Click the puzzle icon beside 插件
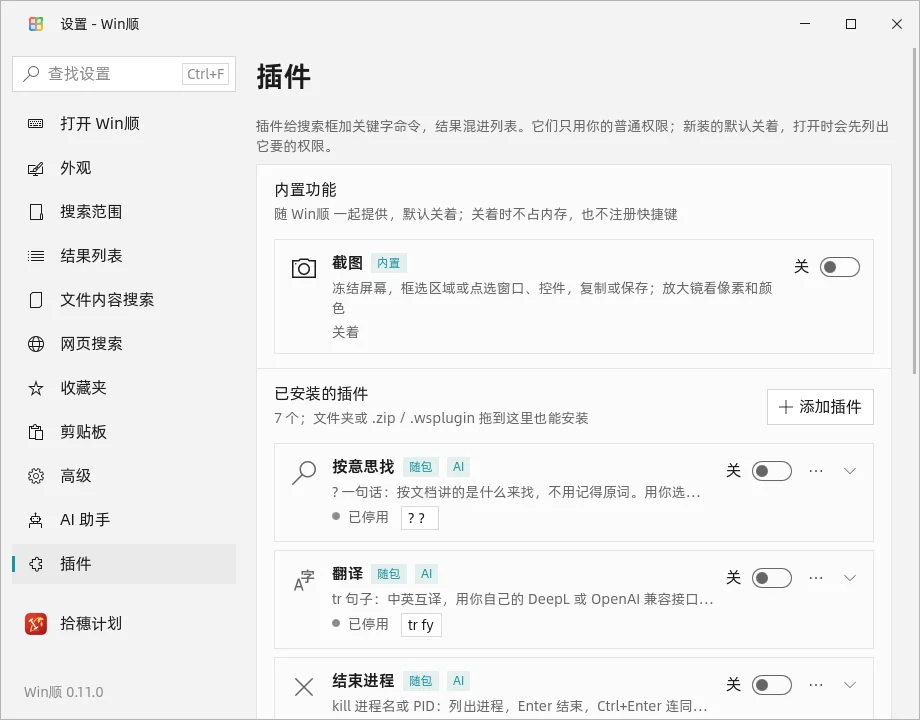920x720 pixels. (x=36, y=564)
